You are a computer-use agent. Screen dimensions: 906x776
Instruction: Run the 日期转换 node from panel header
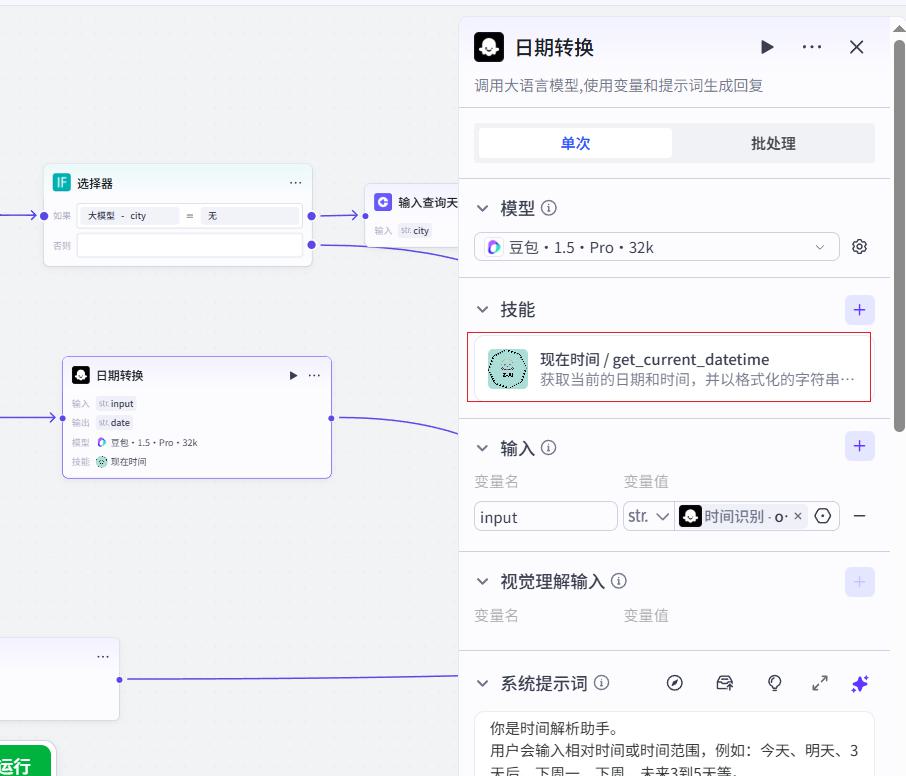(767, 47)
